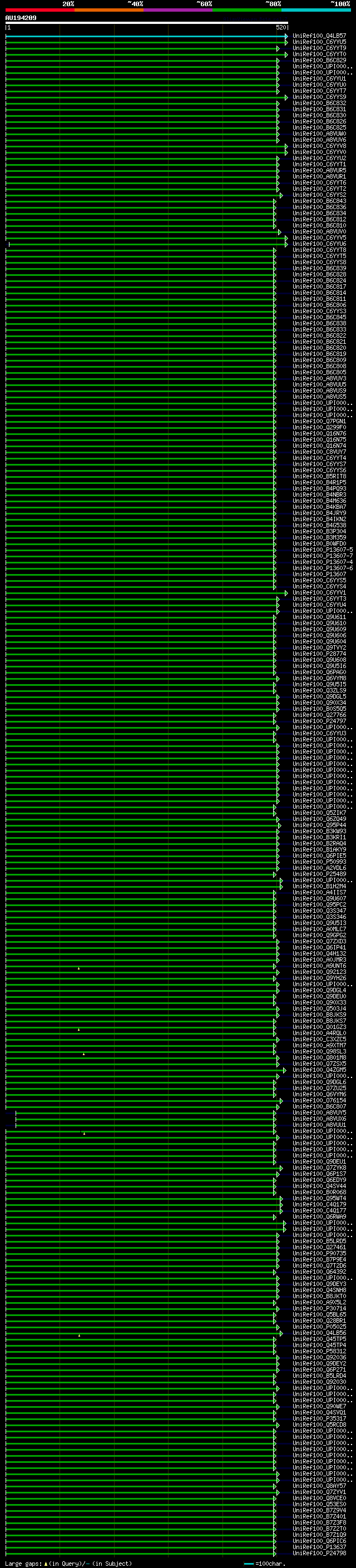Open hit UniRef100_Q28BR1
Viewport: 356px width, 1568px height.
coord(319,1320)
